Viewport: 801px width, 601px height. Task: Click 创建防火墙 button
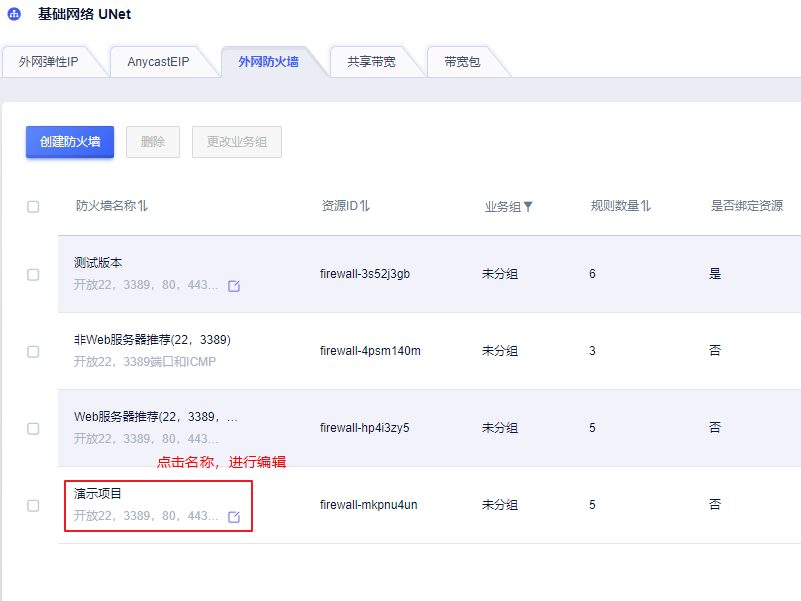coord(70,142)
